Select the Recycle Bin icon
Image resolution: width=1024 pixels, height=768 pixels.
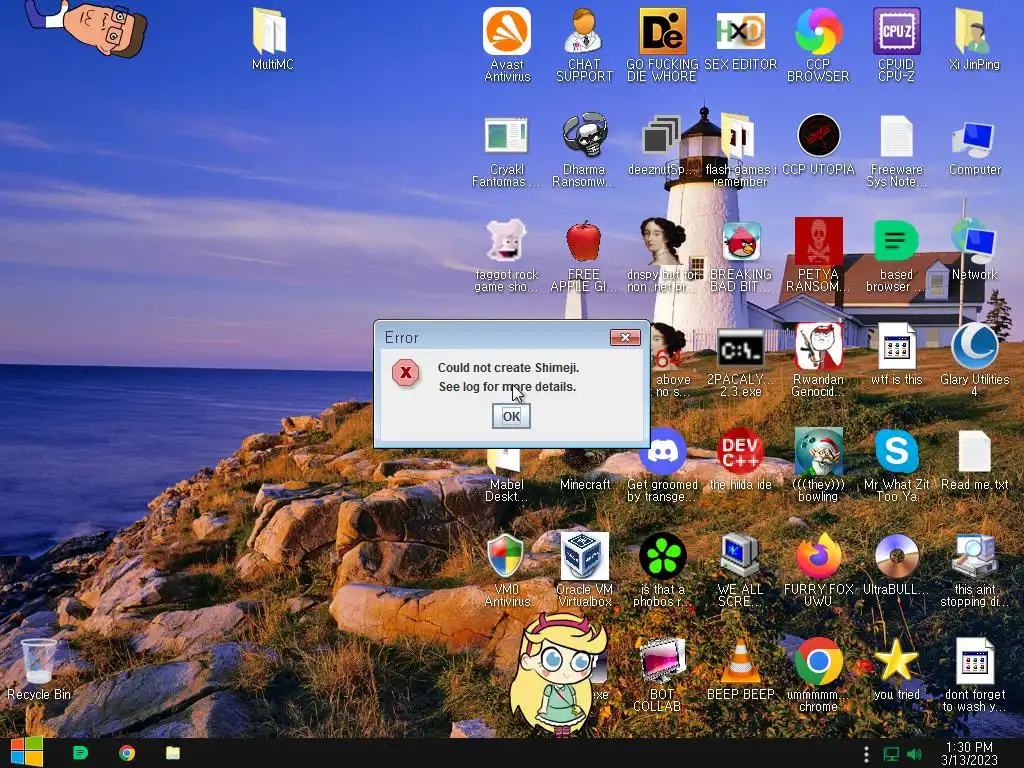(x=38, y=661)
